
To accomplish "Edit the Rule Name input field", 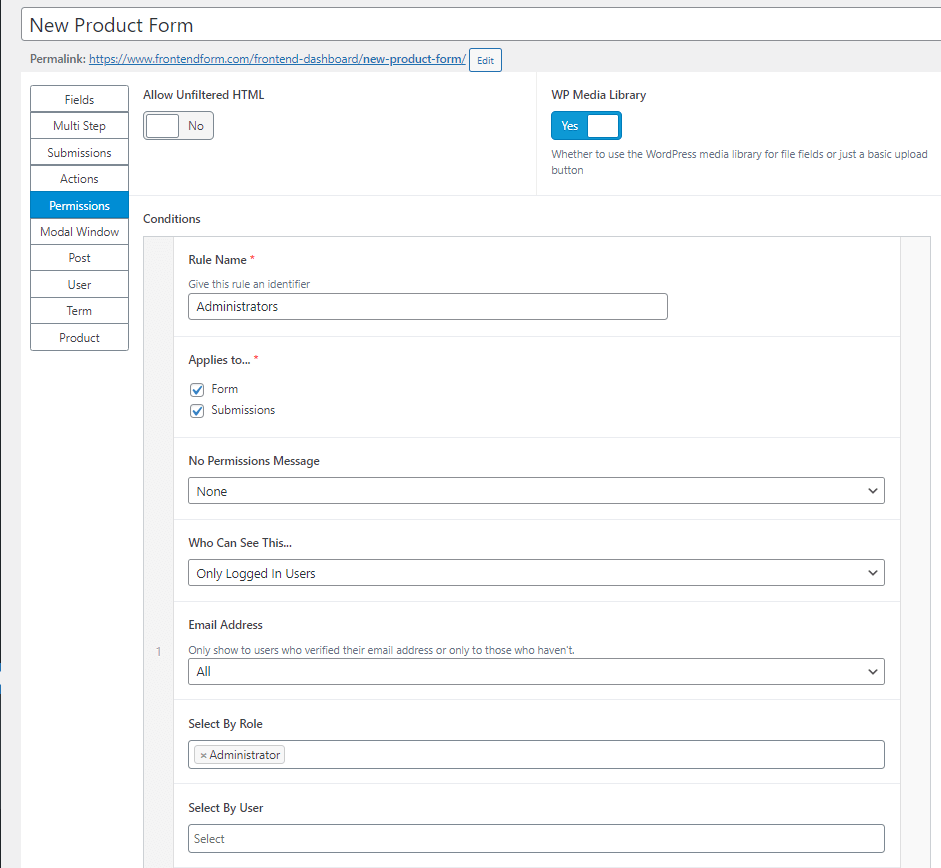I will coord(427,307).
